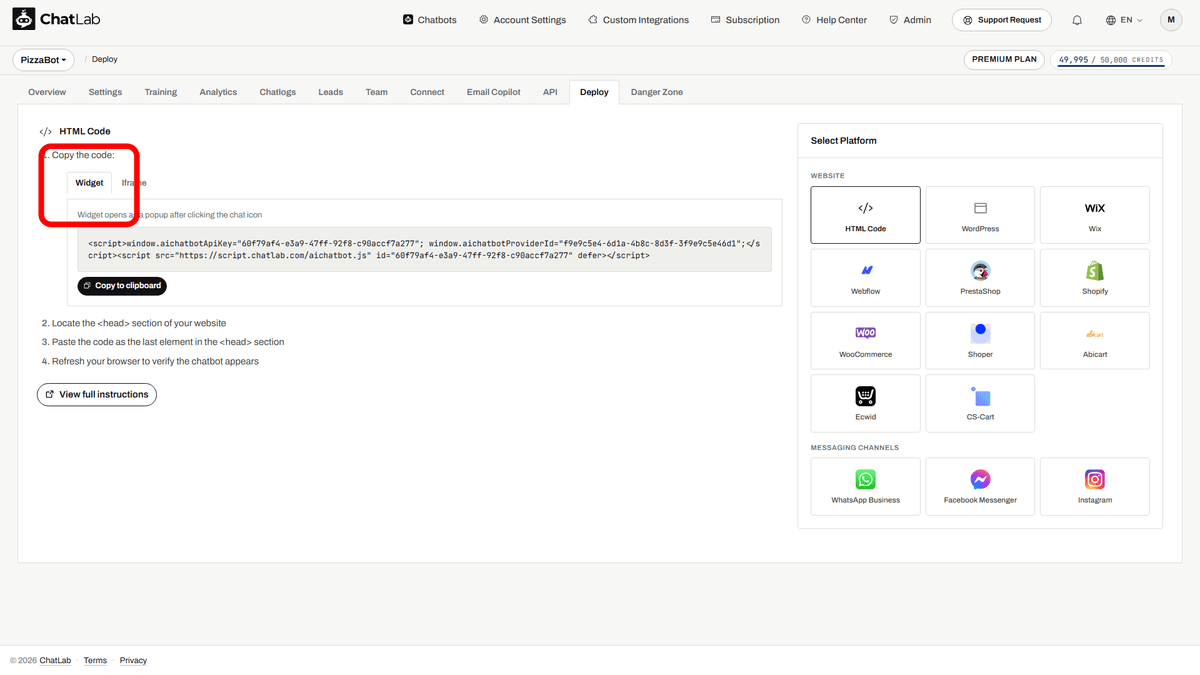The height and width of the screenshot is (675, 1200).
Task: Click the credits usage progress indicator
Action: pyautogui.click(x=1111, y=60)
